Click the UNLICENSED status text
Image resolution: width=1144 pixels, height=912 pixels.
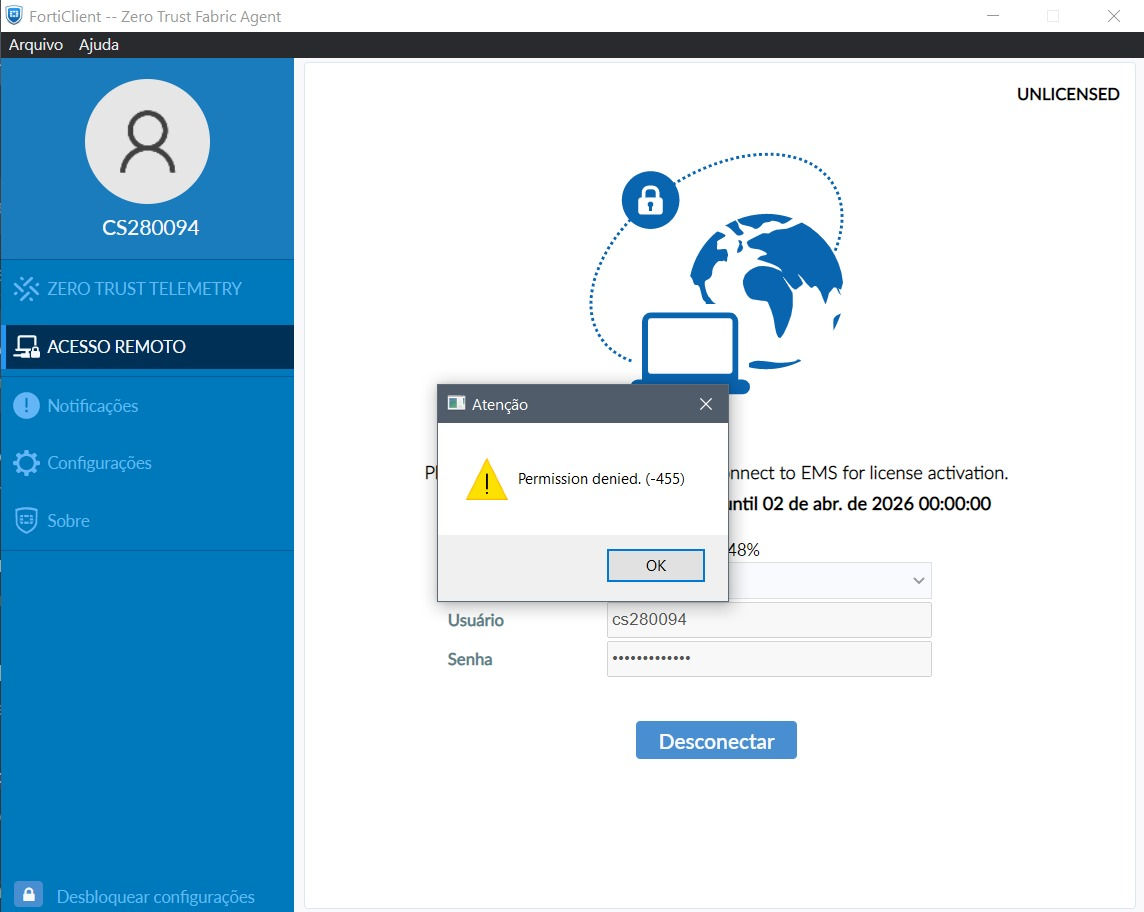coord(1068,94)
